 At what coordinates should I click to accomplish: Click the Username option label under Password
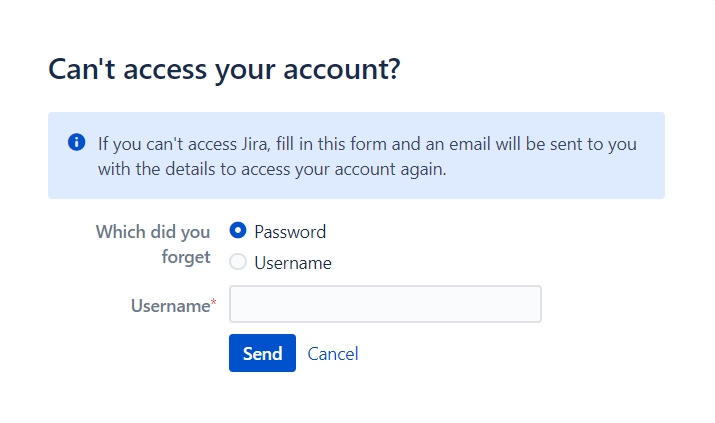click(293, 263)
